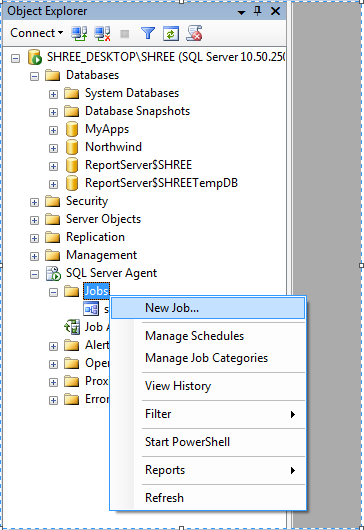Expand the Alerts folder
364x530 pixels.
coord(53,346)
